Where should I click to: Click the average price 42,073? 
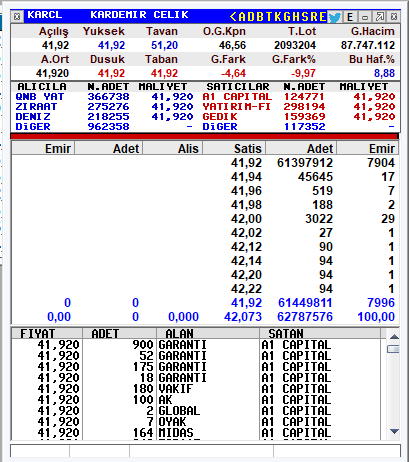click(x=243, y=317)
